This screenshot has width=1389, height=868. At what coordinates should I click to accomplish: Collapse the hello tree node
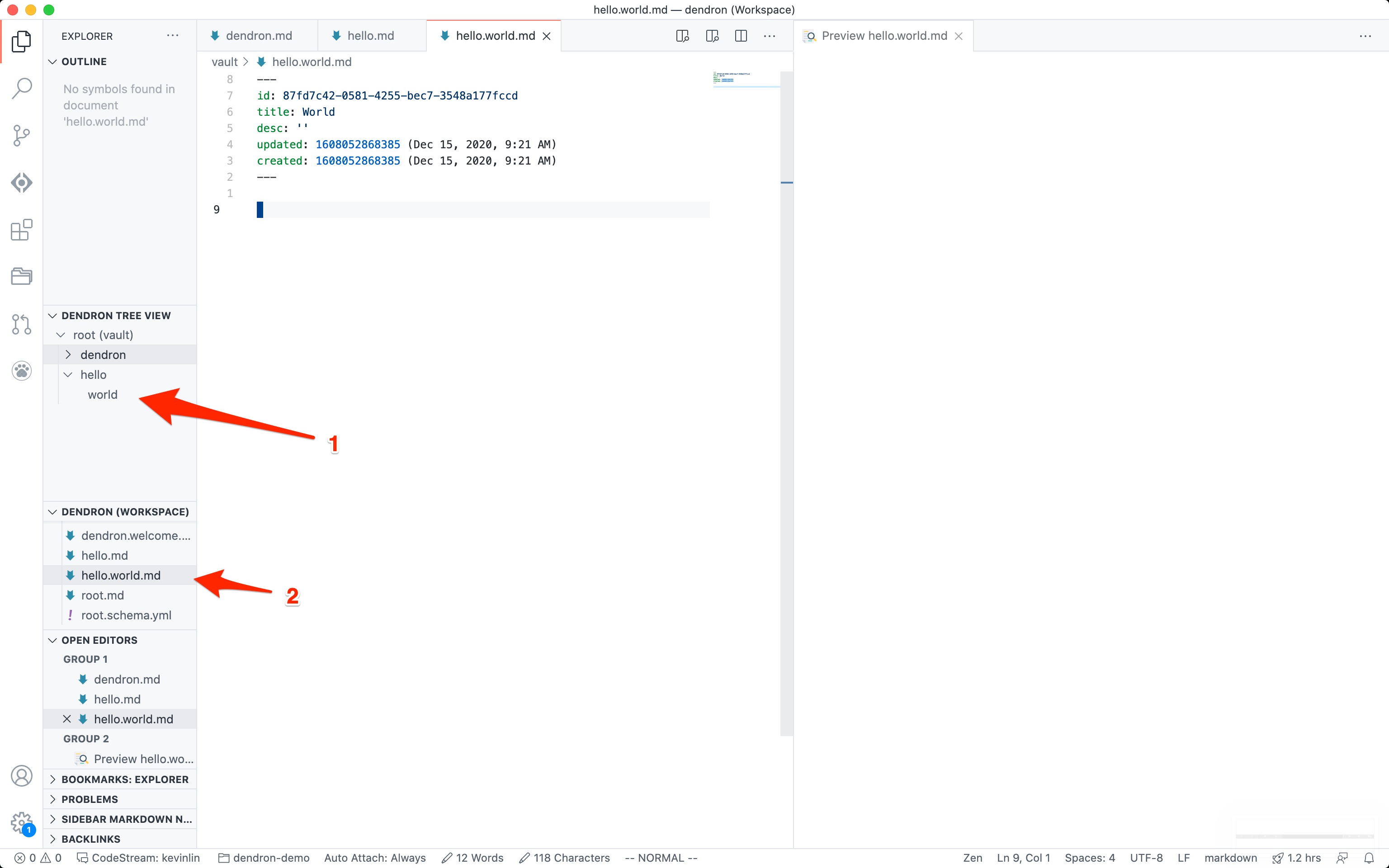pos(68,375)
